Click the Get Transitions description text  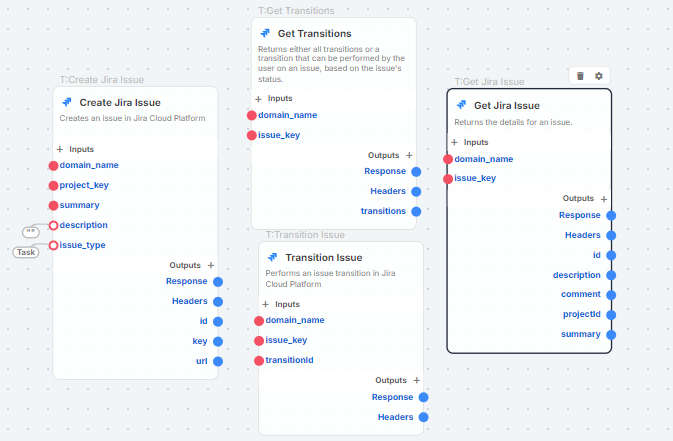pyautogui.click(x=331, y=64)
